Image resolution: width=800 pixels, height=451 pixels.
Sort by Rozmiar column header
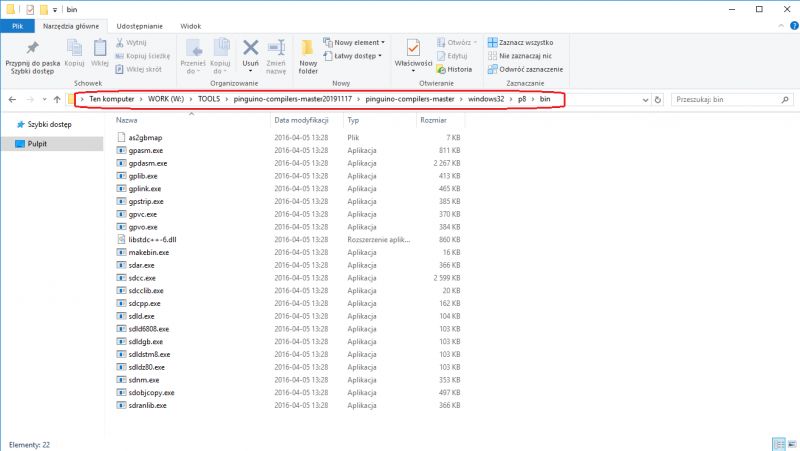click(x=433, y=120)
